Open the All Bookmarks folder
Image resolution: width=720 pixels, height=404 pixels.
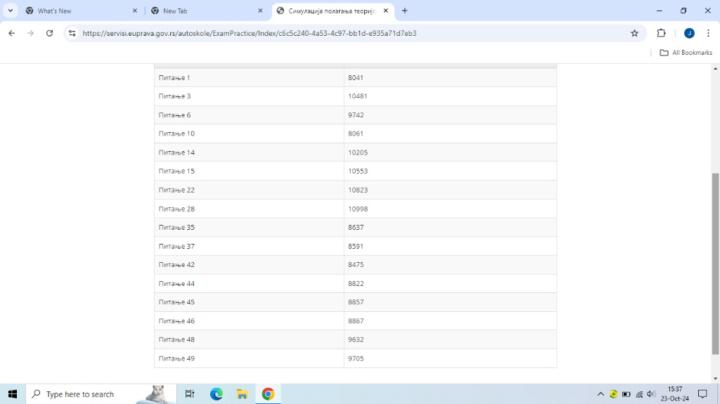coord(686,53)
